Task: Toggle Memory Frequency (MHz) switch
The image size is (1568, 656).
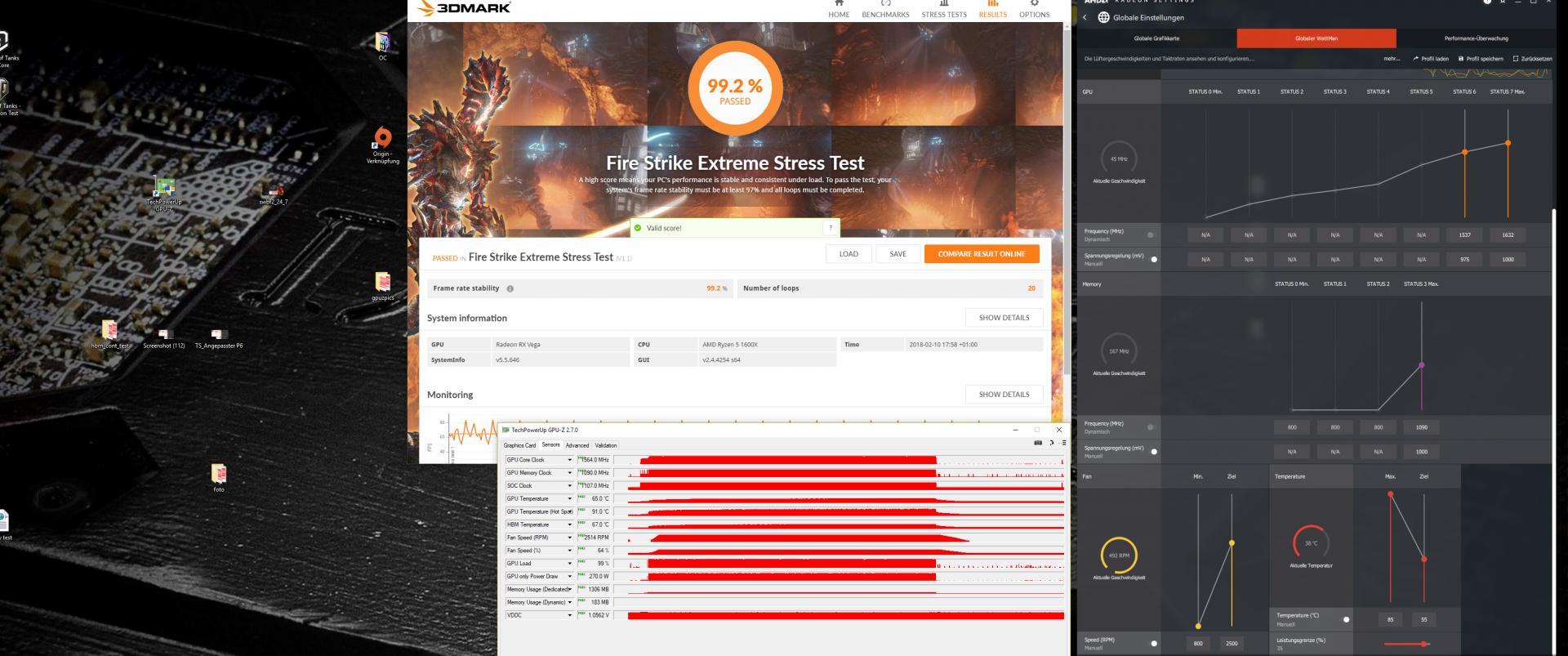Action: click(x=1151, y=427)
